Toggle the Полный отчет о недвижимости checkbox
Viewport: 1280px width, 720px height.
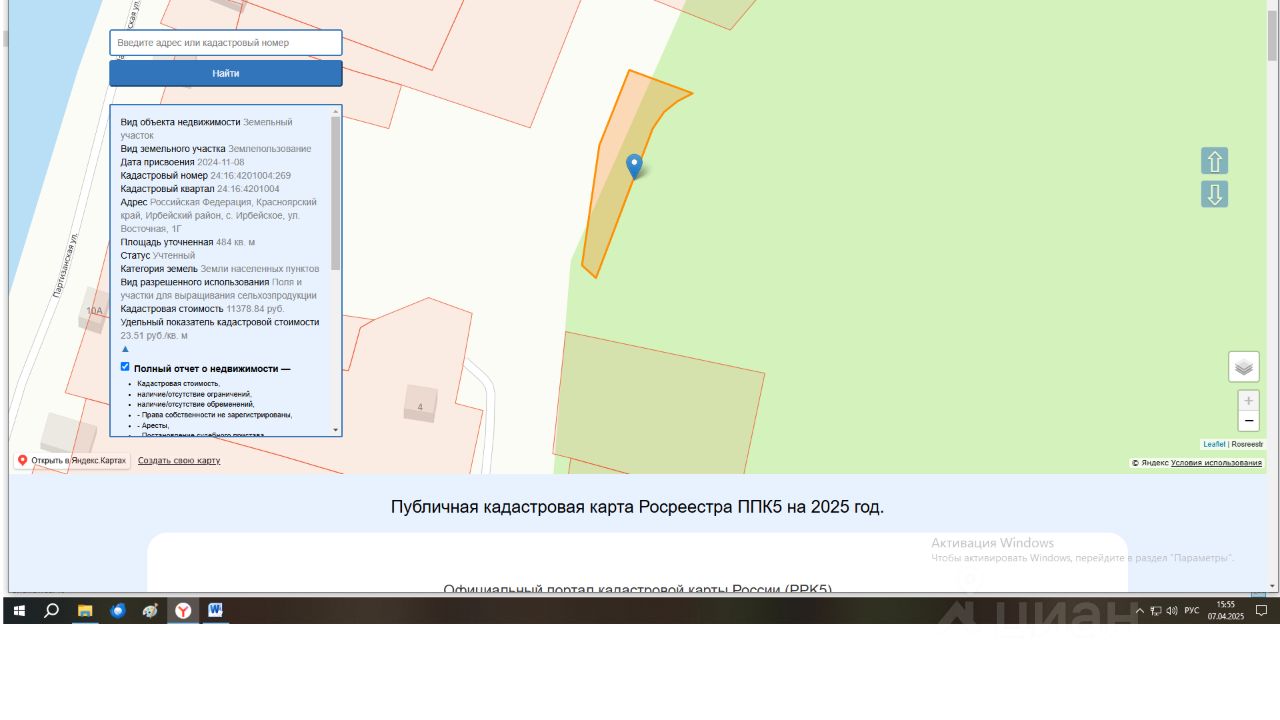125,367
